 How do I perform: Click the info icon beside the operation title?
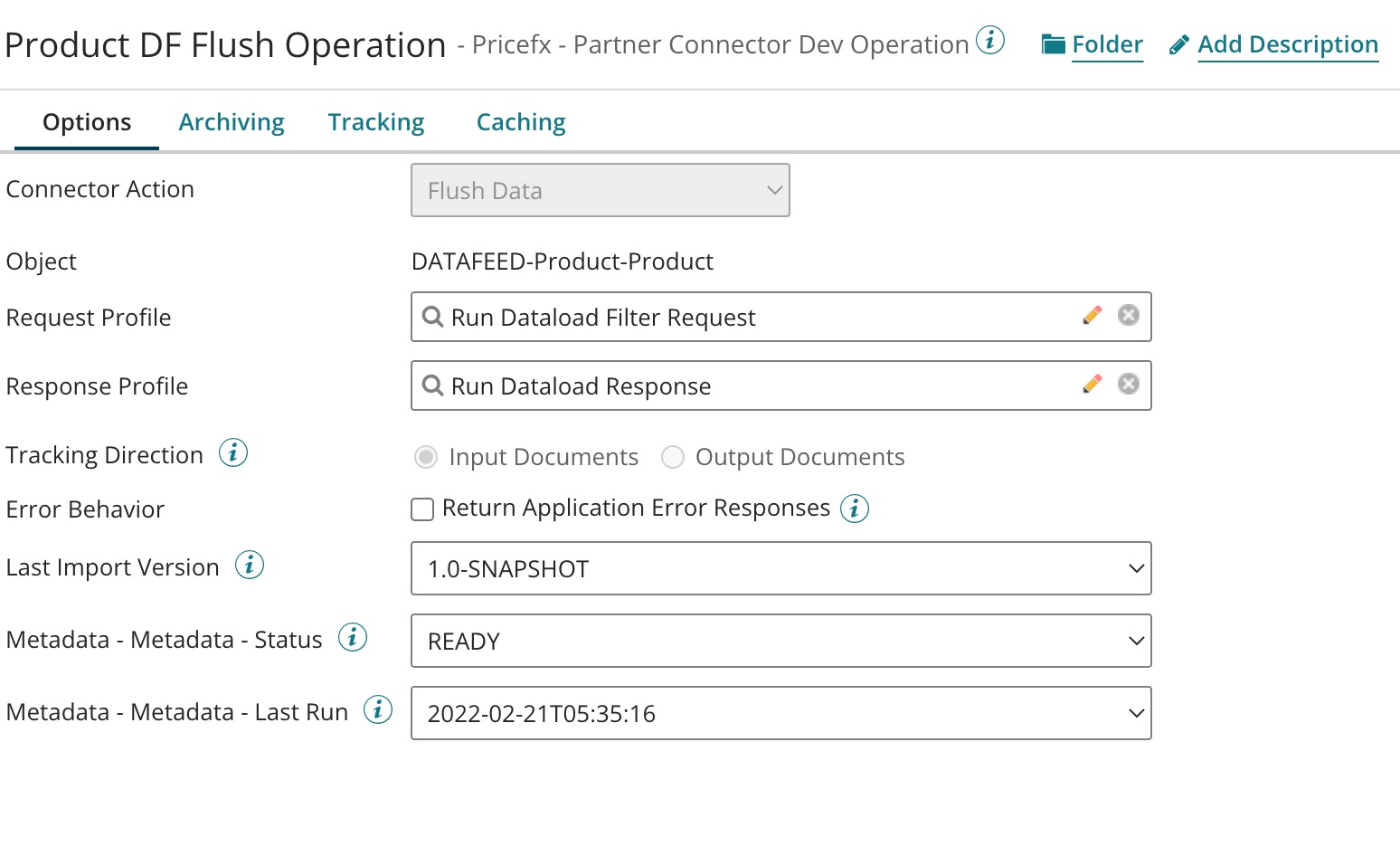(990, 41)
